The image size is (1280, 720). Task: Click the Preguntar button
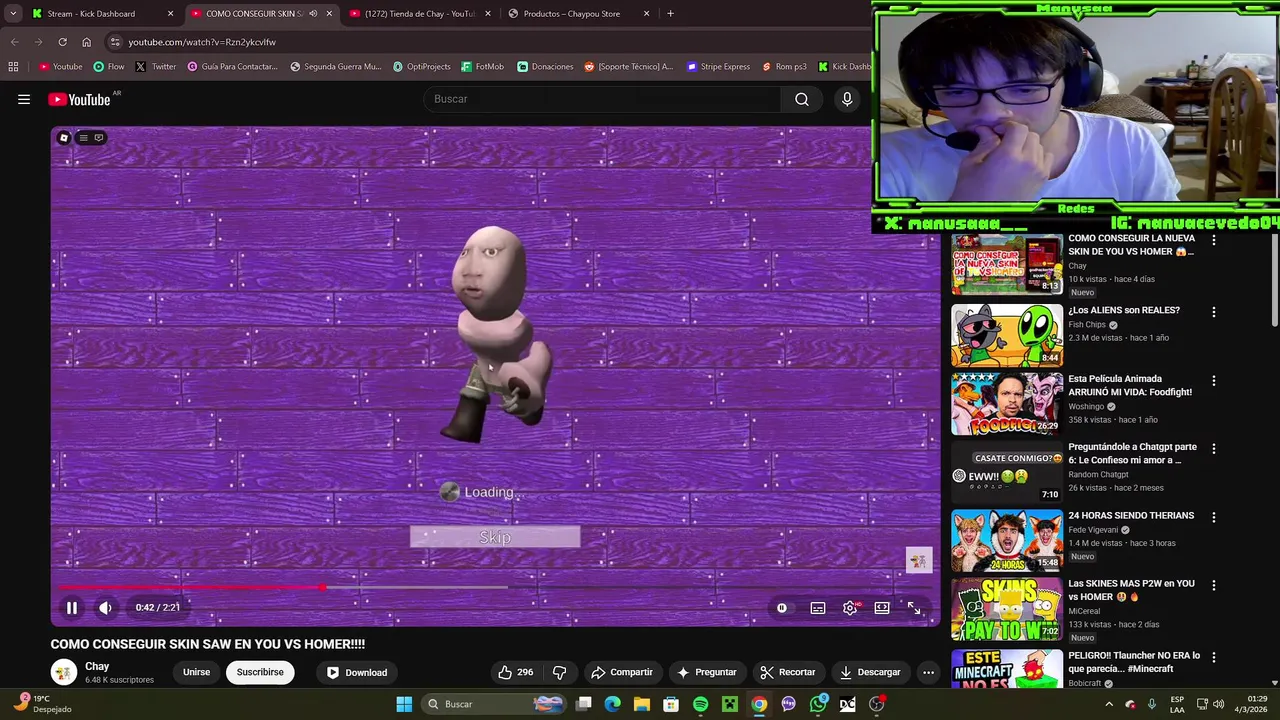tap(707, 672)
